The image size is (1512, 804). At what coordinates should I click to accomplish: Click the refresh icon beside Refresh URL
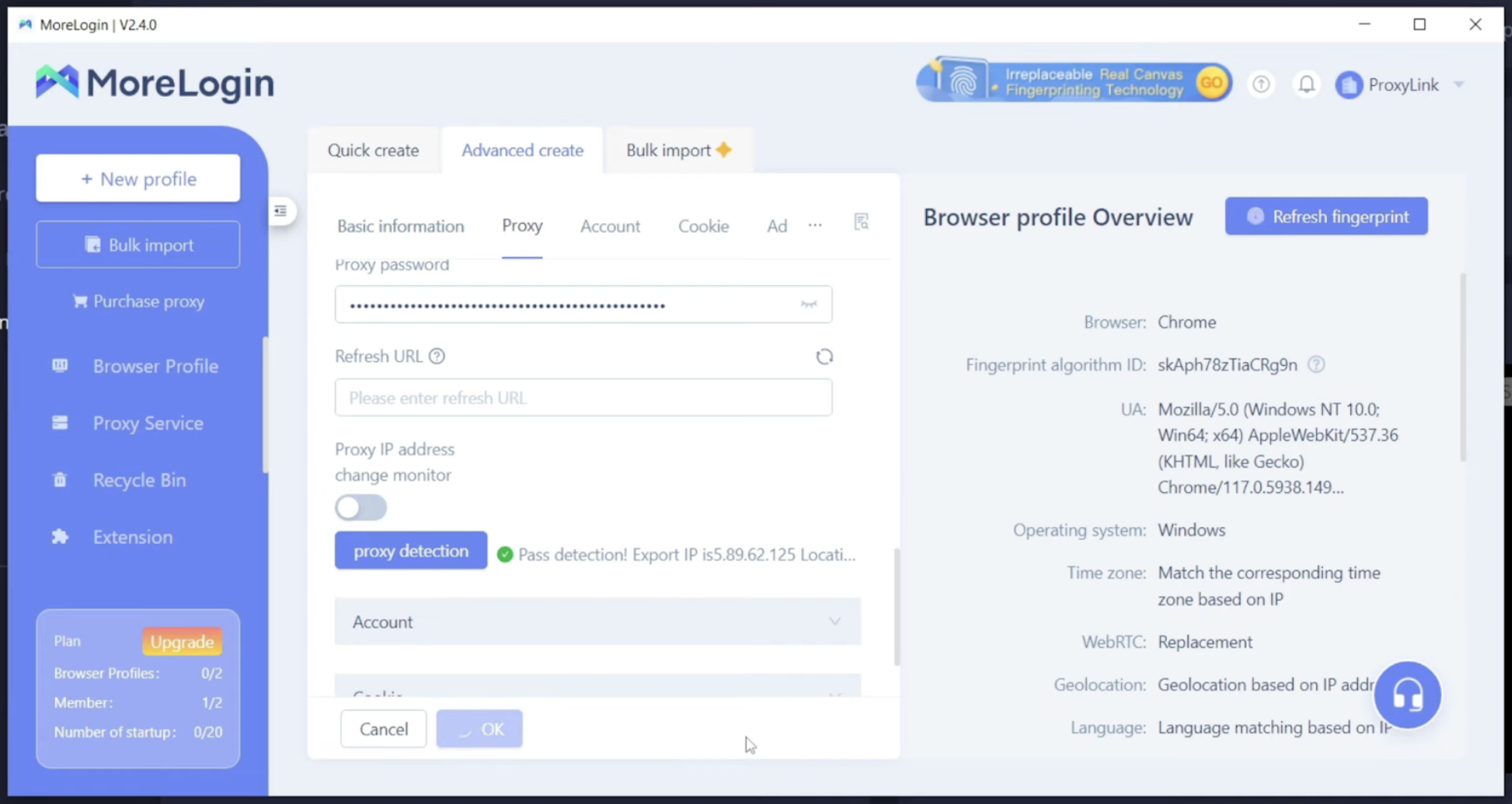pyautogui.click(x=824, y=357)
